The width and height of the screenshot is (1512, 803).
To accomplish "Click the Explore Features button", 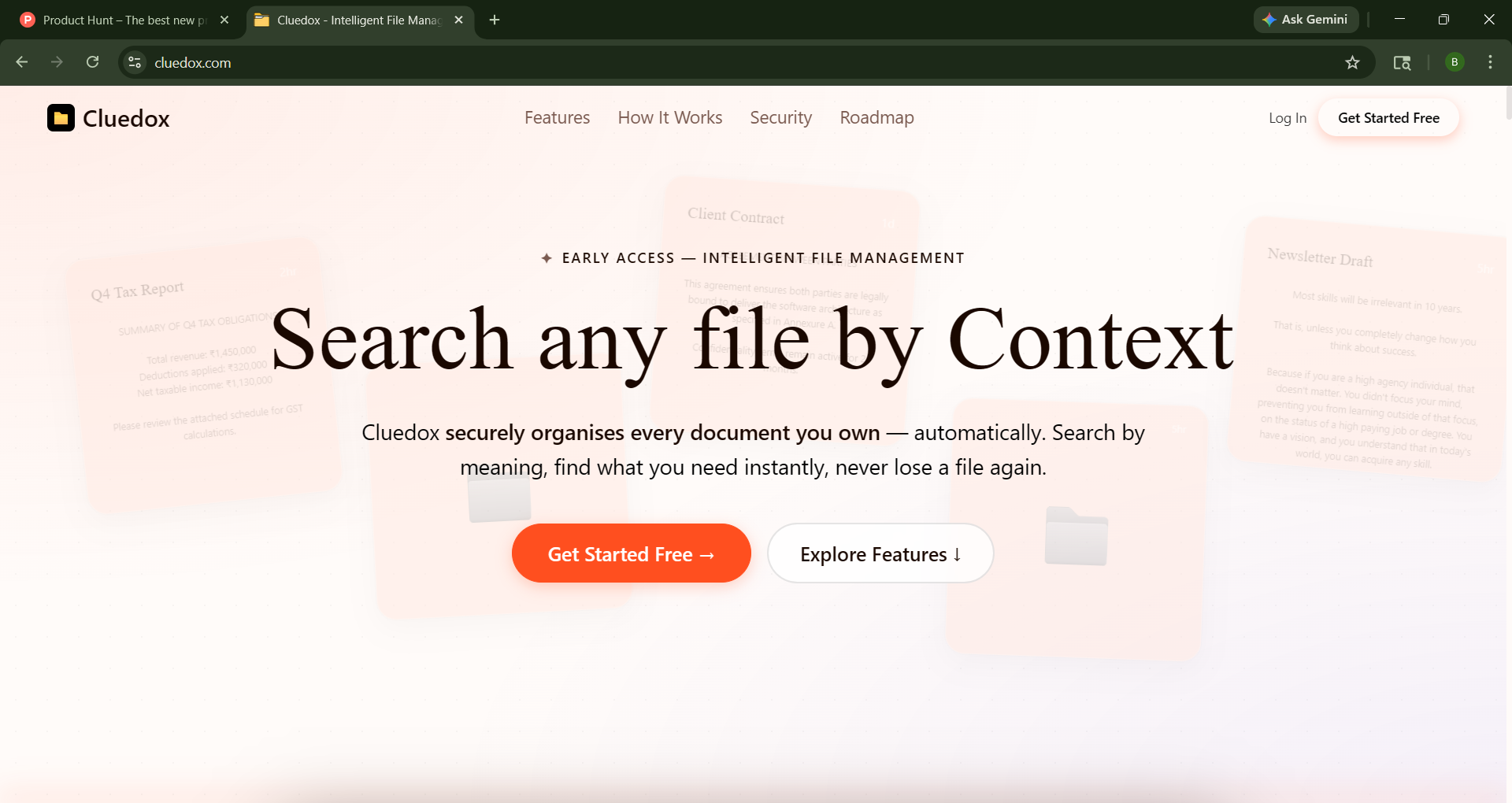I will point(880,553).
